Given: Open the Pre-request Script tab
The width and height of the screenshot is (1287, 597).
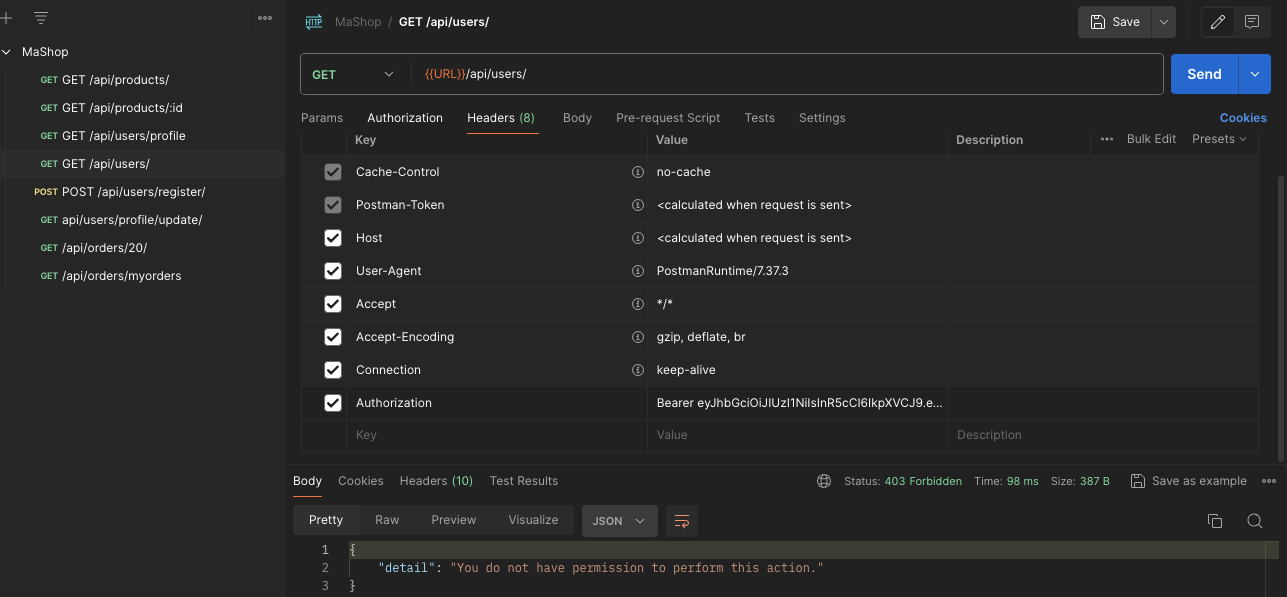Looking at the screenshot, I should [x=667, y=118].
